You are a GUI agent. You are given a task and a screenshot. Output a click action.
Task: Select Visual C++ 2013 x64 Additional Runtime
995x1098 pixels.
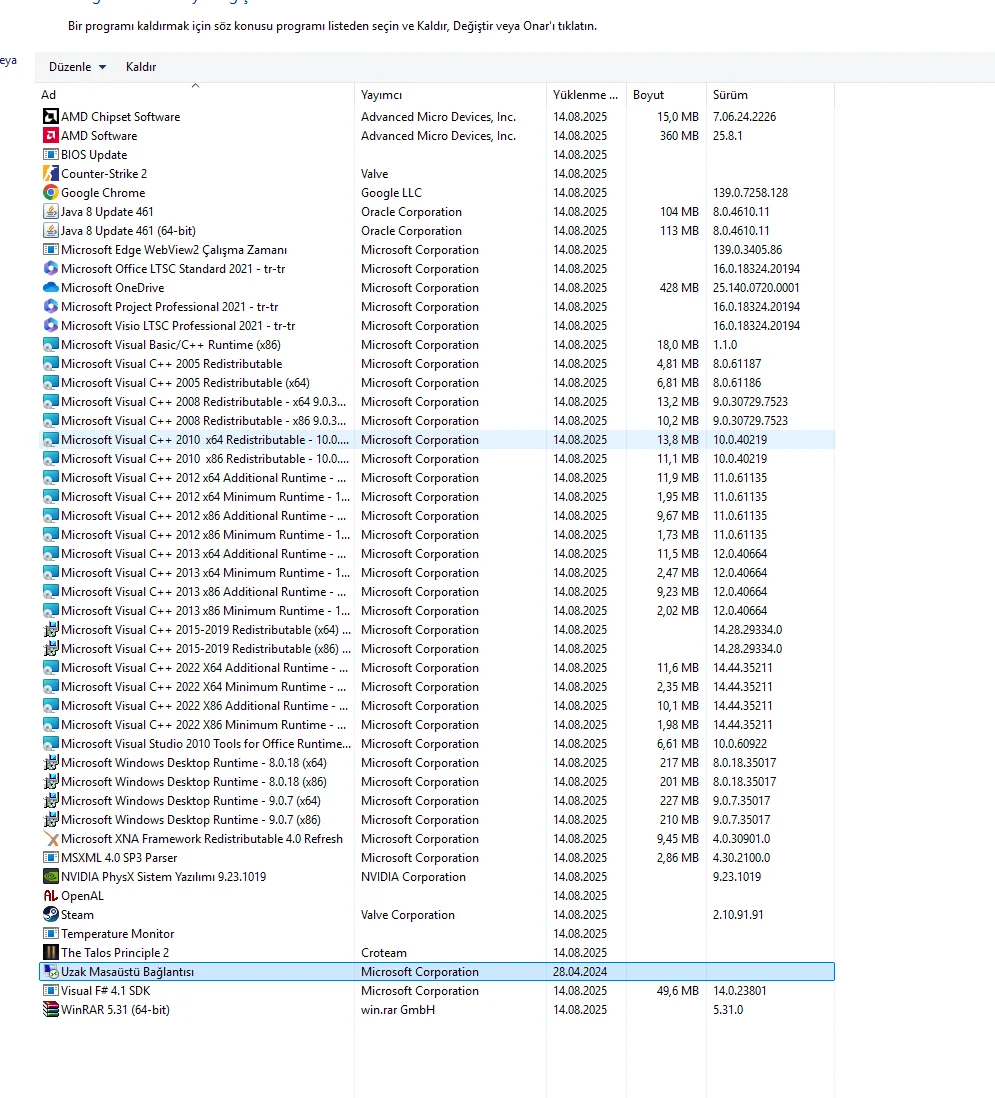(x=203, y=553)
